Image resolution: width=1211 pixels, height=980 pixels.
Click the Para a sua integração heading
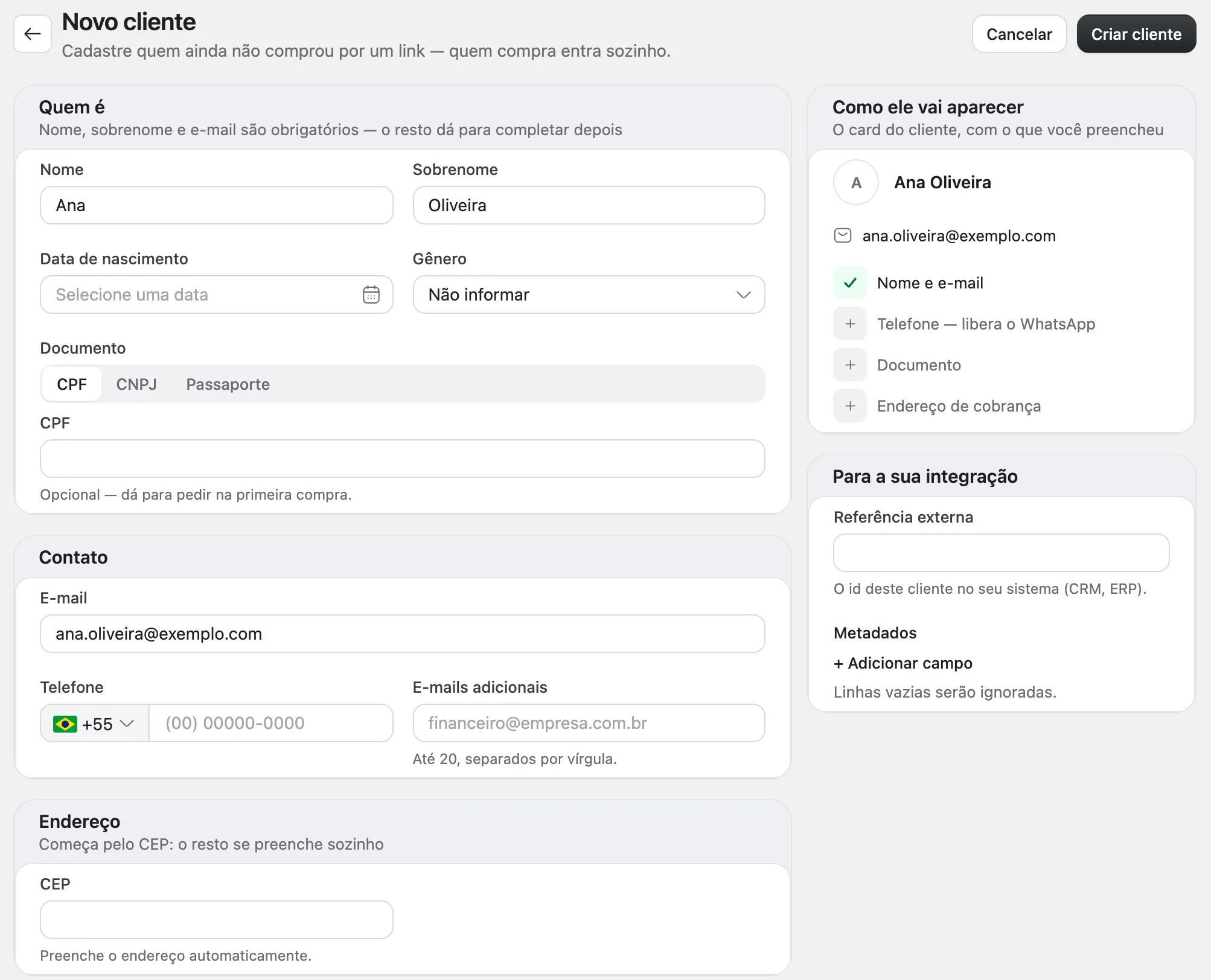point(925,476)
